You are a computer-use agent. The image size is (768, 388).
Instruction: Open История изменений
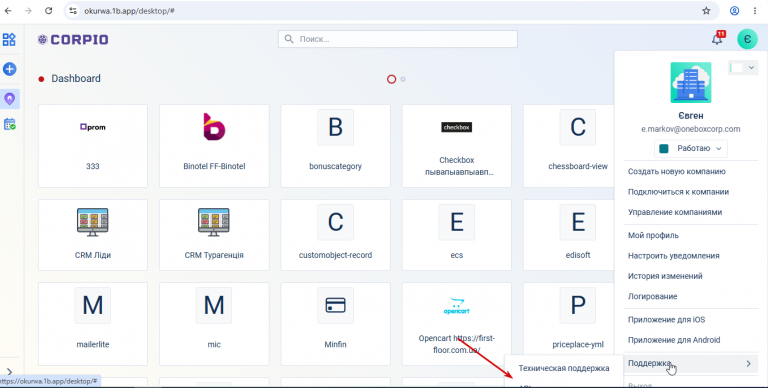coord(665,276)
